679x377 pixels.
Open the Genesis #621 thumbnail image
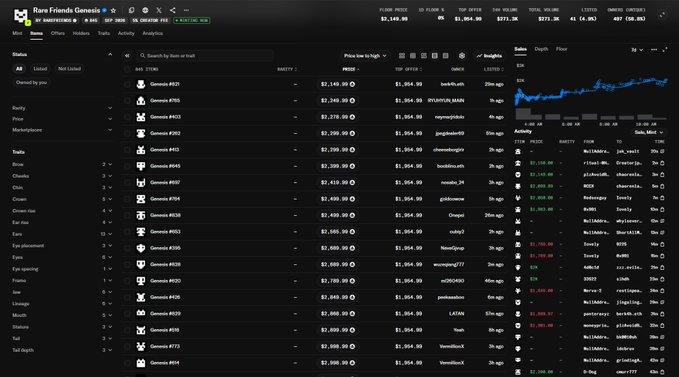[x=141, y=84]
